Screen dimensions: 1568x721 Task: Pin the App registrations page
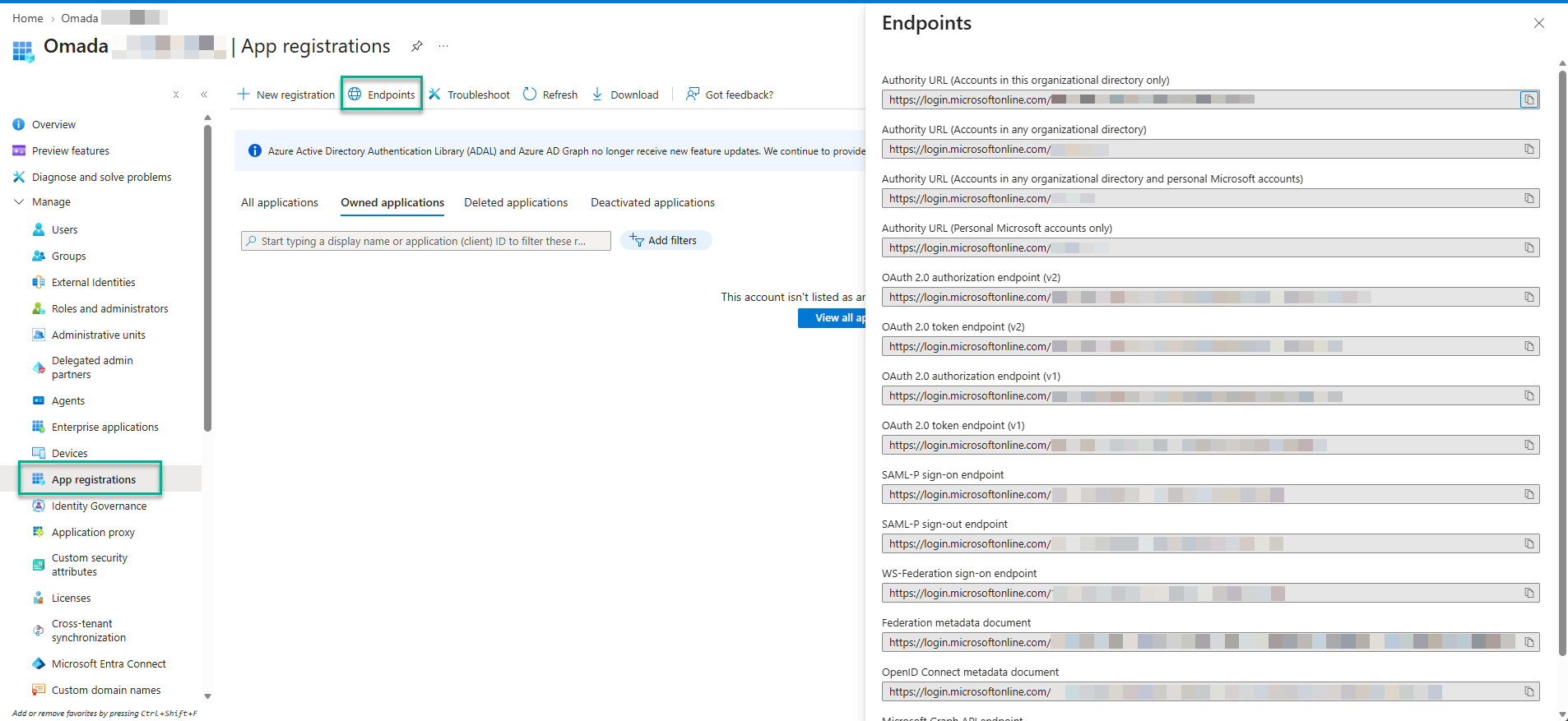pos(417,46)
